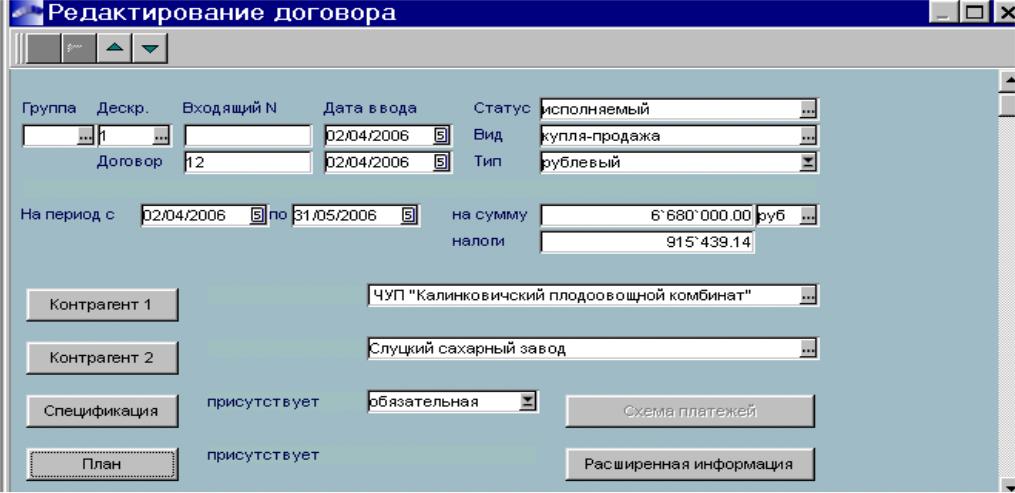Open calendar for period end date 31/05/2006
1015x493 pixels.
tap(408, 215)
